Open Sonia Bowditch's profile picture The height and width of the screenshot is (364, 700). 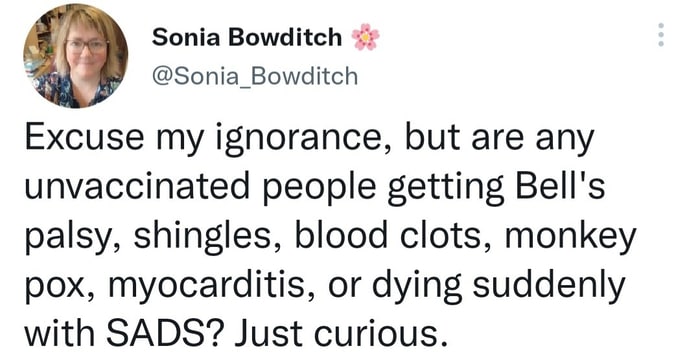point(75,56)
